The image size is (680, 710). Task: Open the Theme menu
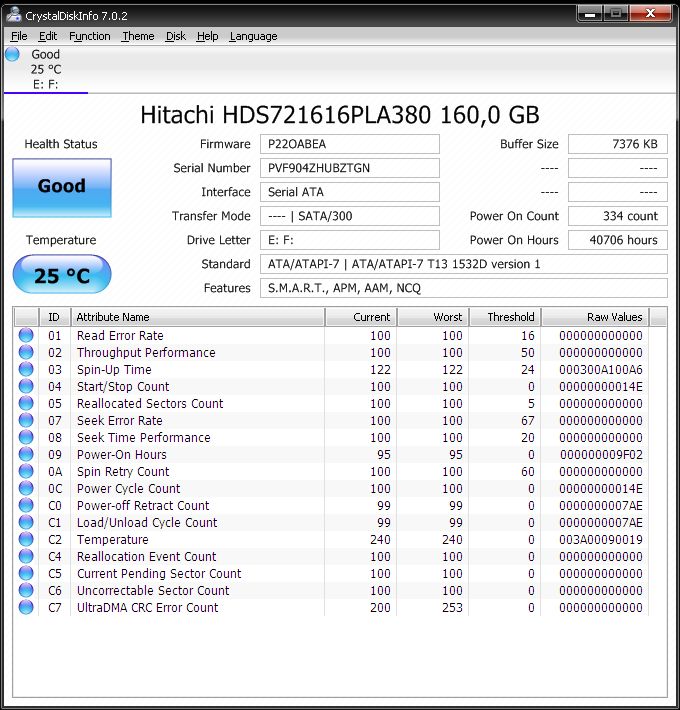(138, 36)
